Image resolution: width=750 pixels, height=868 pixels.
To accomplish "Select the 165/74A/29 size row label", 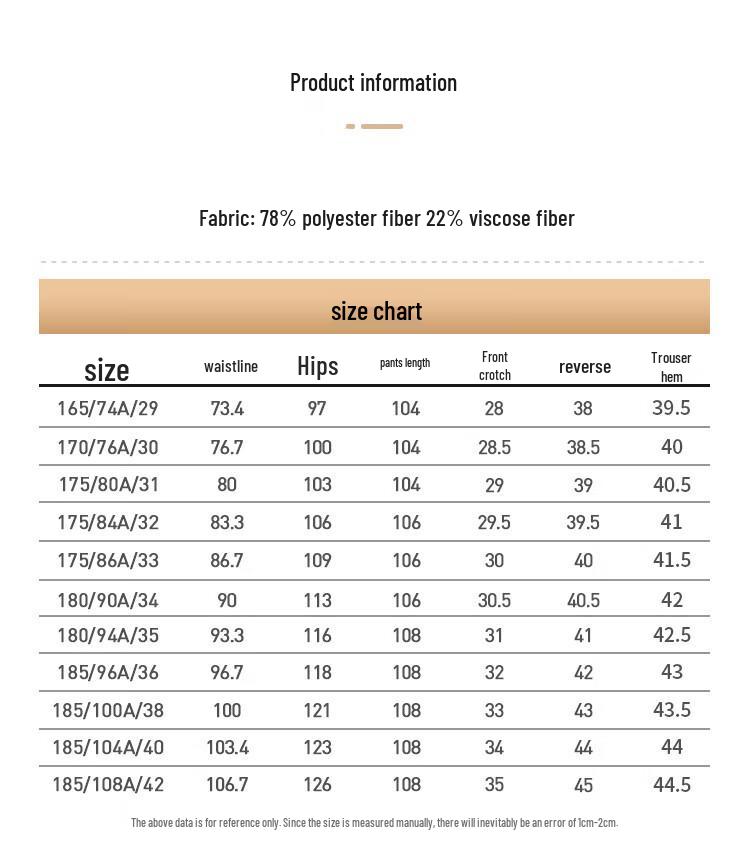I will point(107,408).
